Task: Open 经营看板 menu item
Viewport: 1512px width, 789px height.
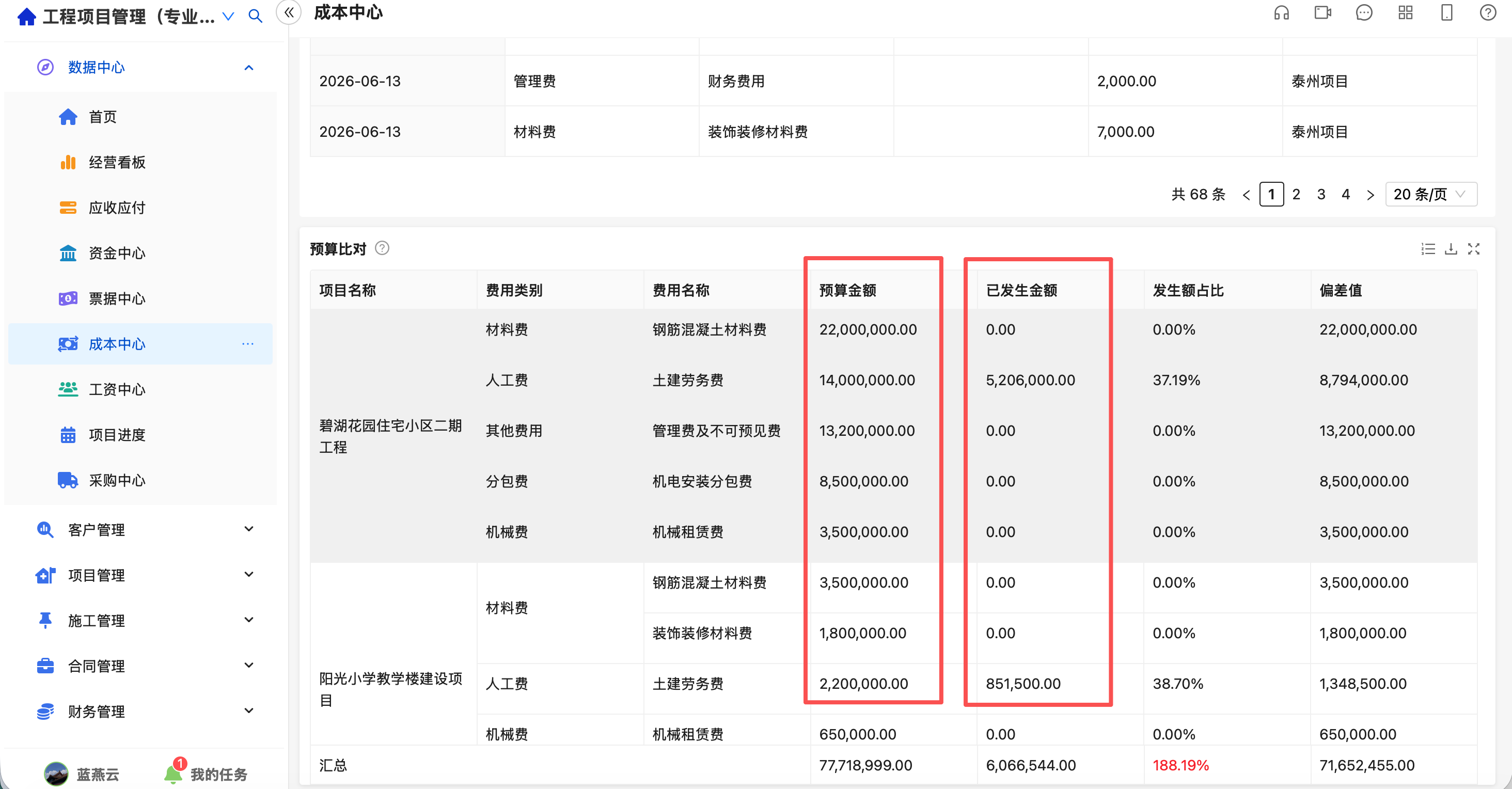Action: coord(140,162)
